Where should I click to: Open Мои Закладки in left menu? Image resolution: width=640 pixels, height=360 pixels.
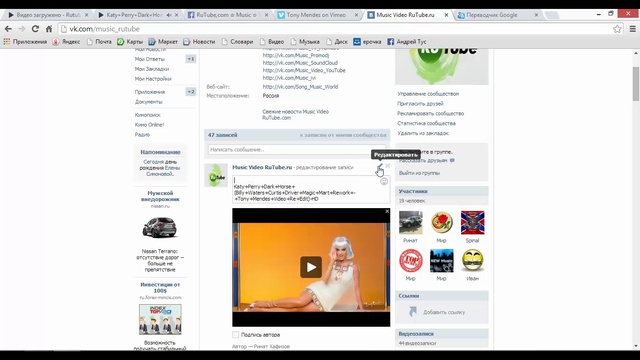[x=152, y=69]
